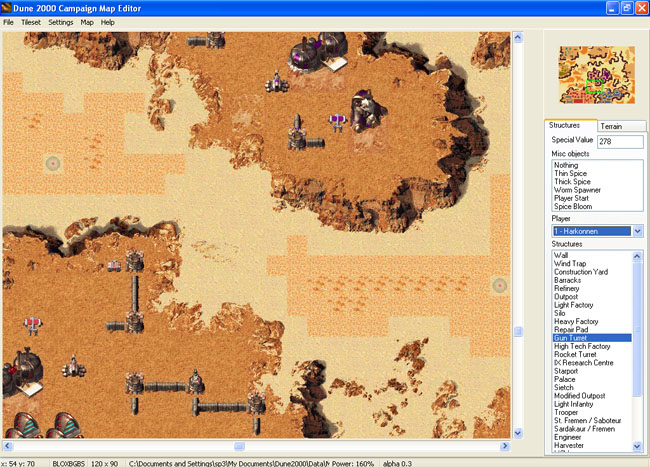
Task: Click the purple refinery building at top
Action: (317, 53)
